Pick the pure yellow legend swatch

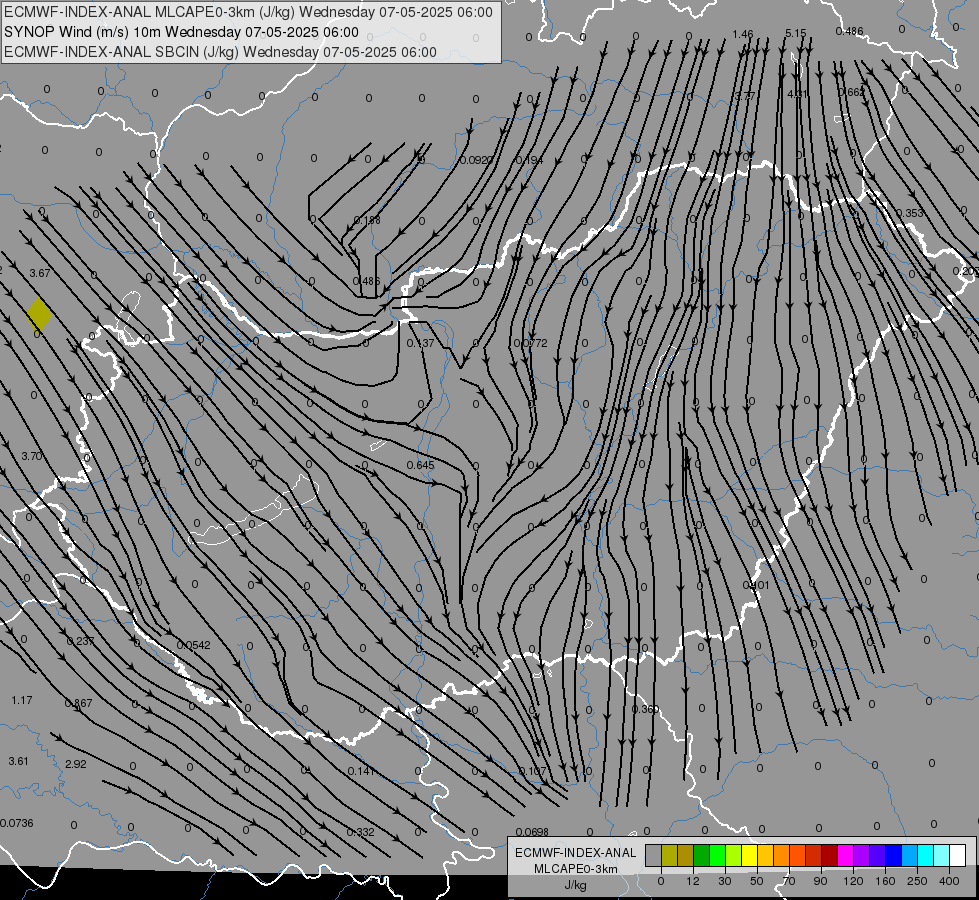749,855
